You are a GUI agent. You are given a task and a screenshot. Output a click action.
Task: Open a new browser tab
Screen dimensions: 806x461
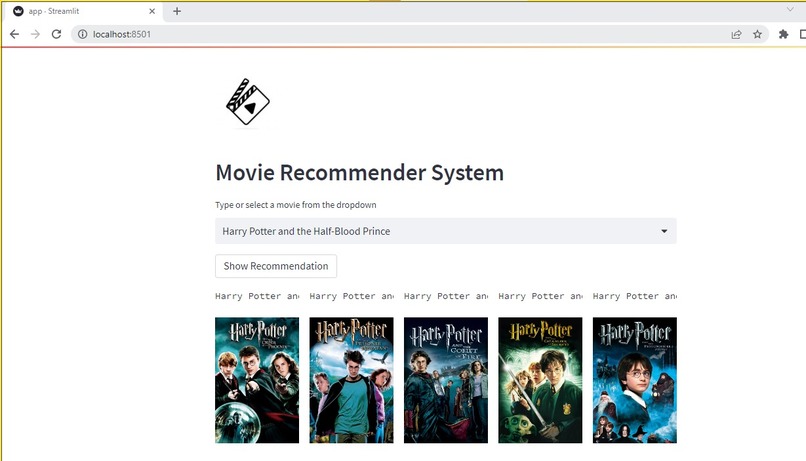click(x=177, y=11)
